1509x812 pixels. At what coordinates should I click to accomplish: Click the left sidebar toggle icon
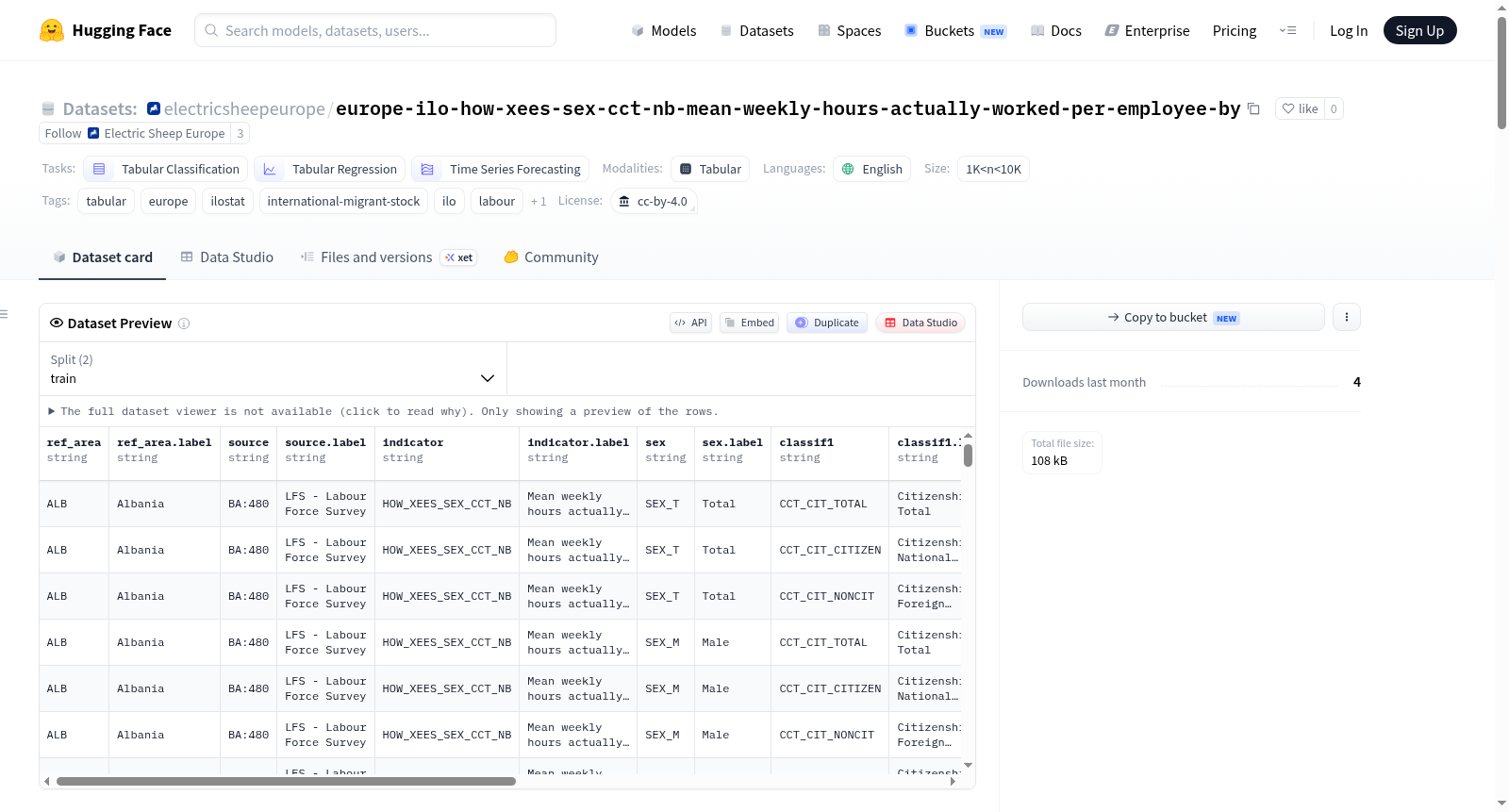[5, 314]
